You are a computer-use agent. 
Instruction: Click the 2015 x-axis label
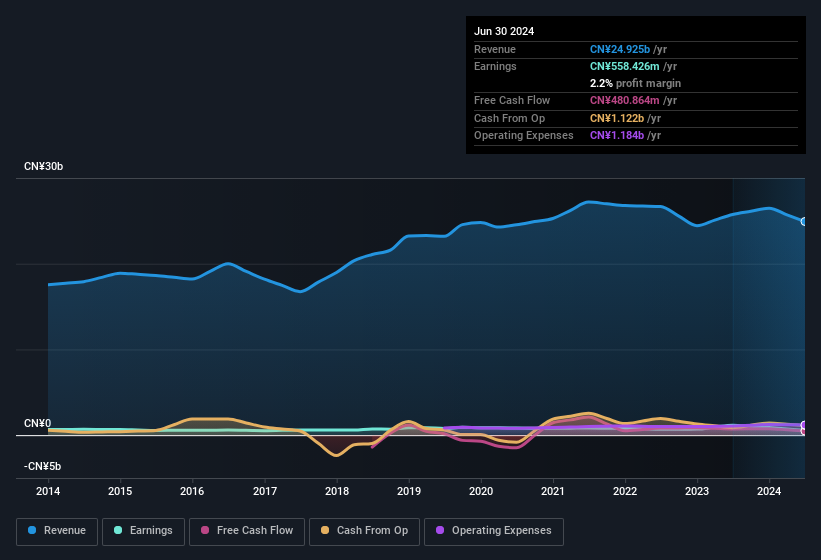point(120,491)
